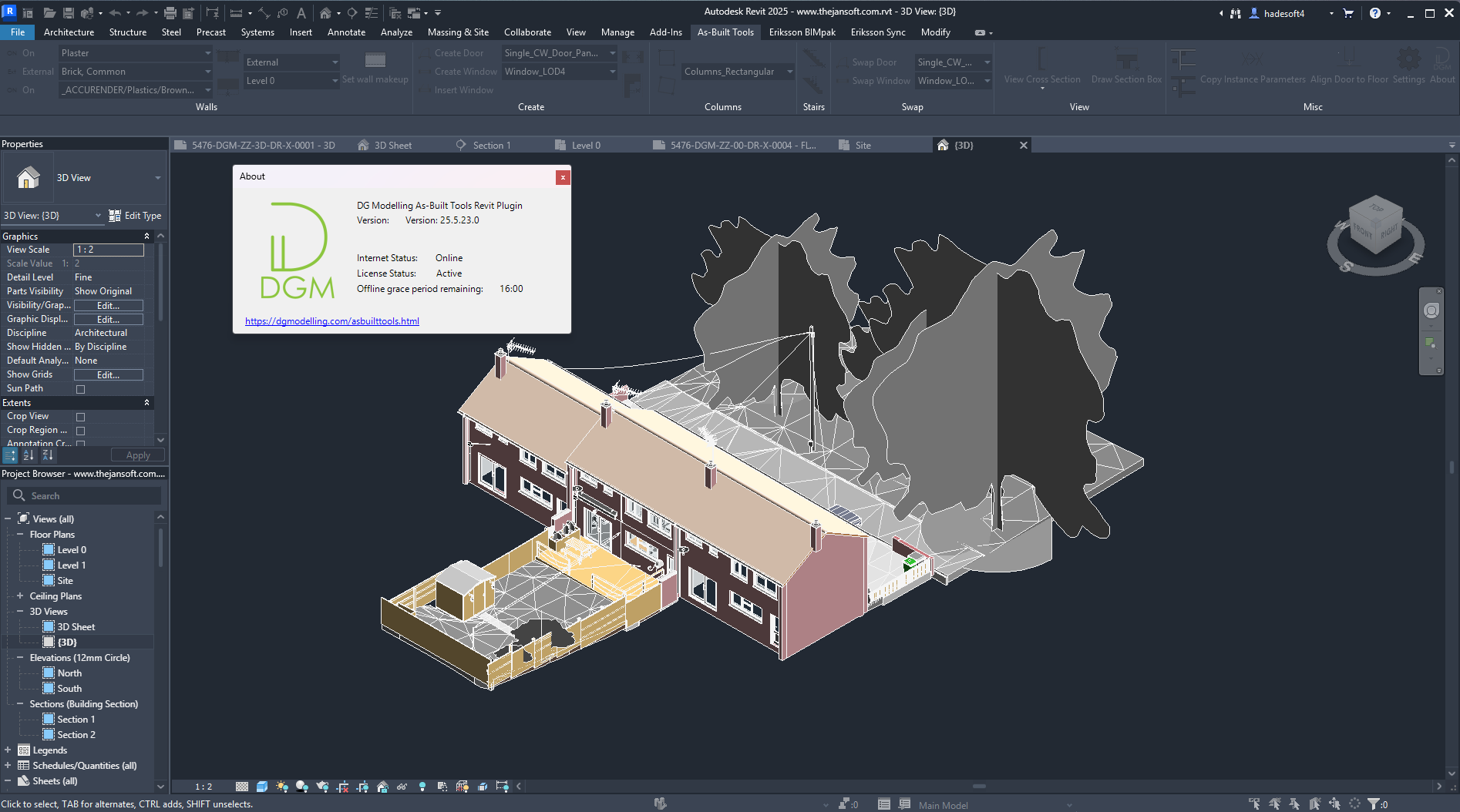This screenshot has width=1460, height=812.
Task: Open a project with the folder icon
Action: coord(49,13)
